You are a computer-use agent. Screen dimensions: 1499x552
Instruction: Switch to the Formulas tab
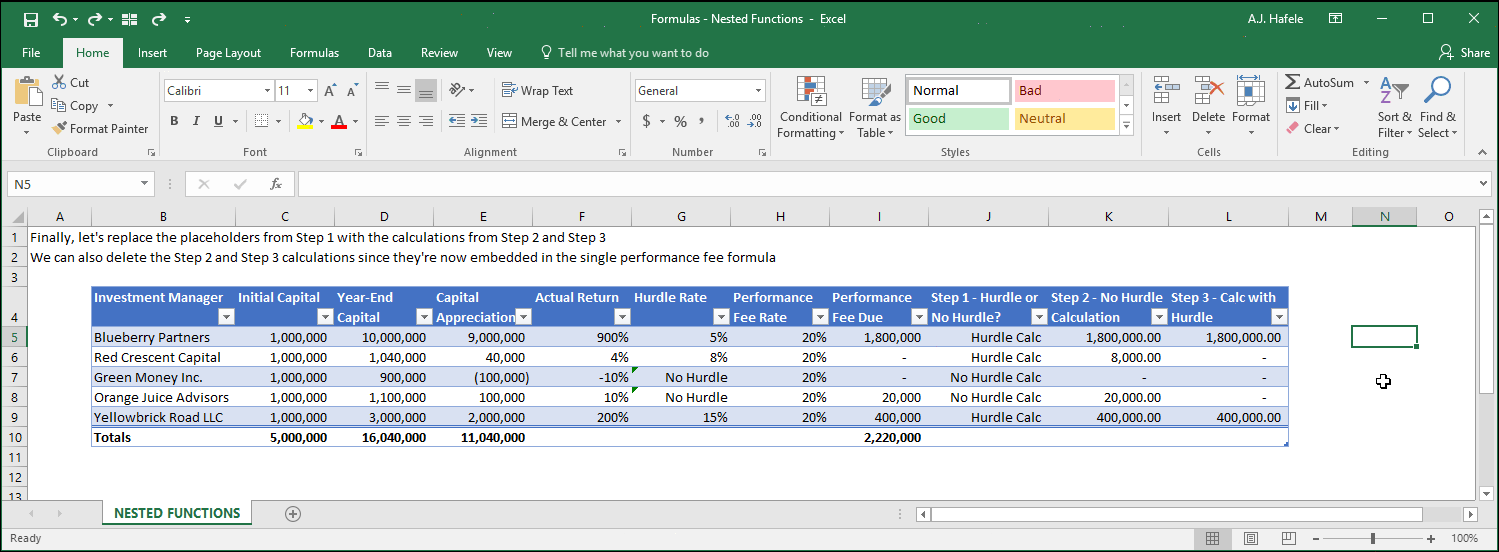pos(314,53)
